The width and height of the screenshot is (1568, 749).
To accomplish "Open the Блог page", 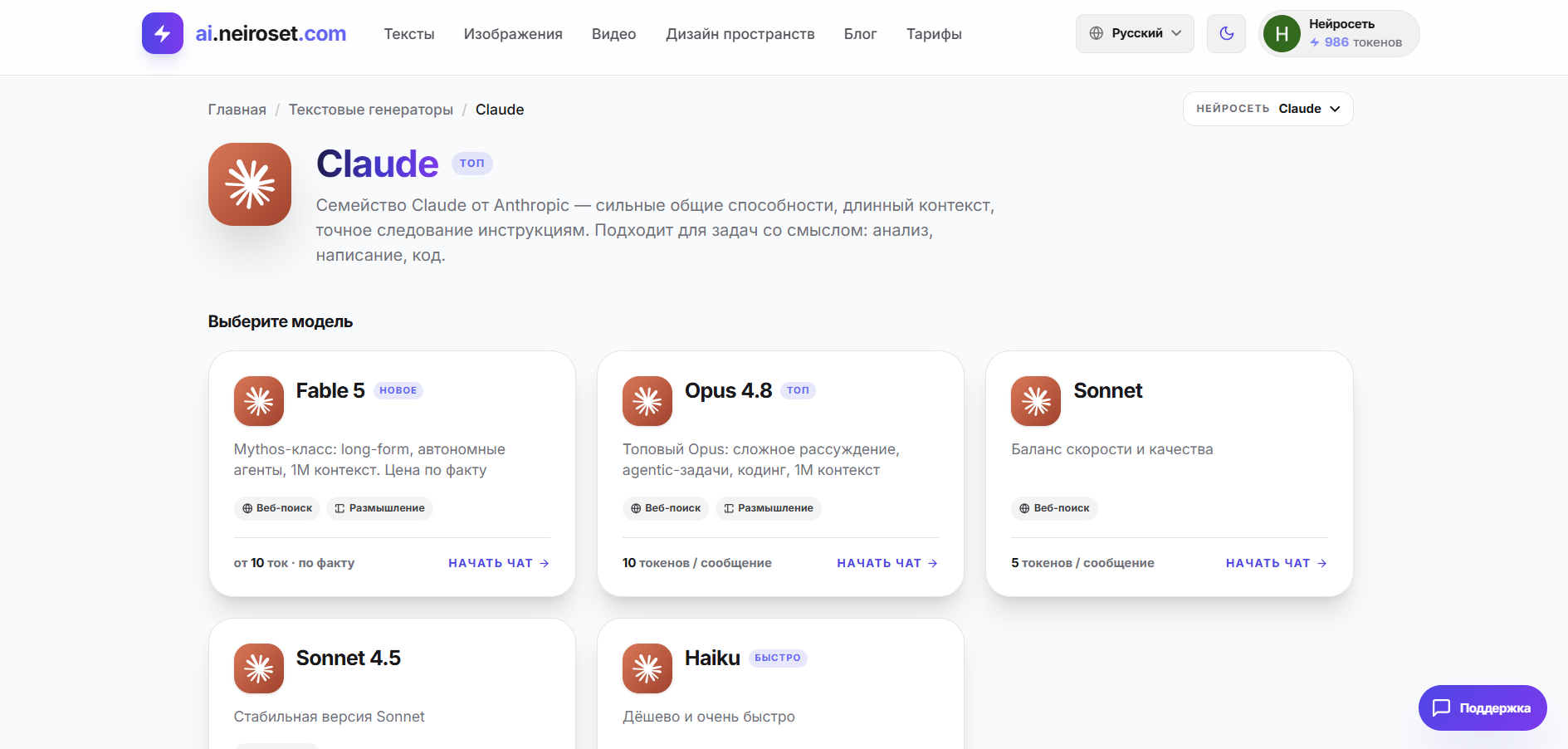I will (x=860, y=34).
